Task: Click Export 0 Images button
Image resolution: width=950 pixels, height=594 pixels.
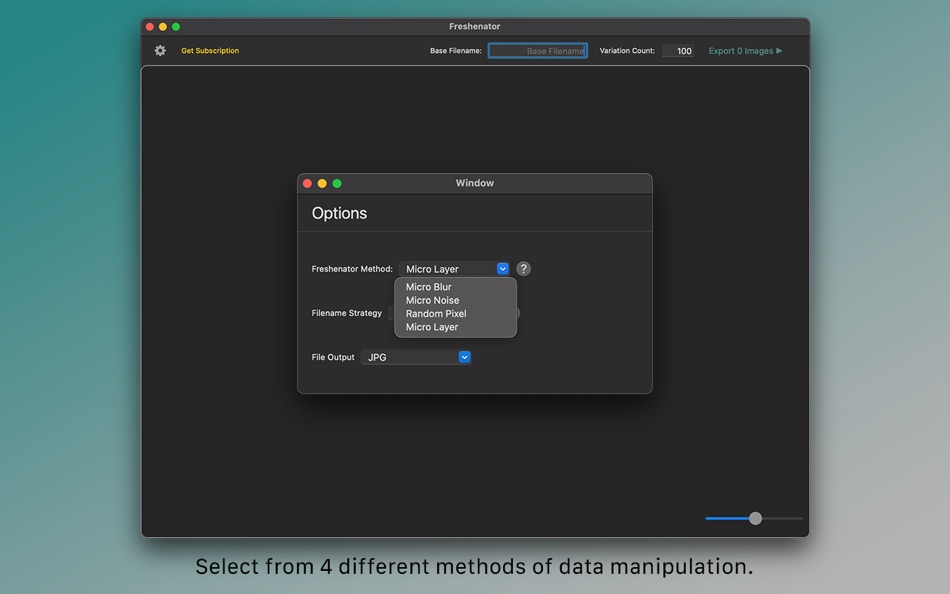Action: (x=745, y=51)
